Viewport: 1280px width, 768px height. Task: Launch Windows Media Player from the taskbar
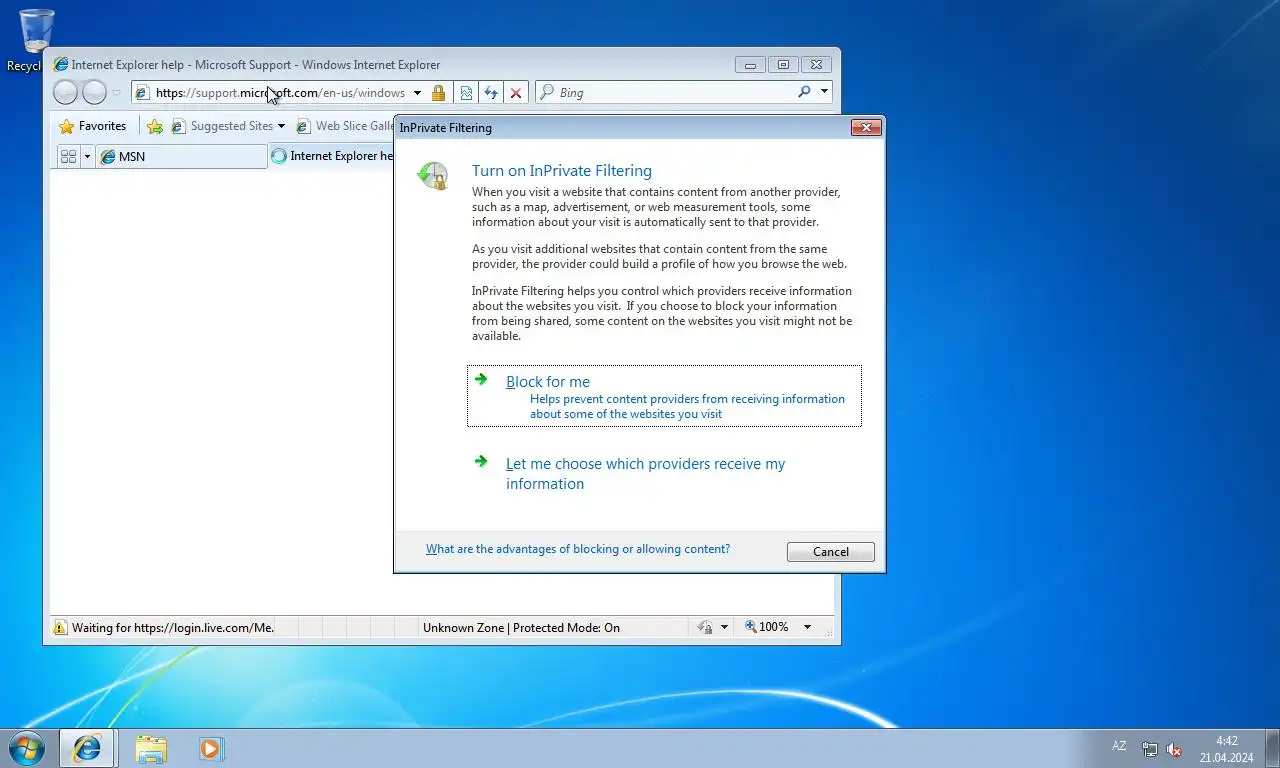[x=211, y=748]
